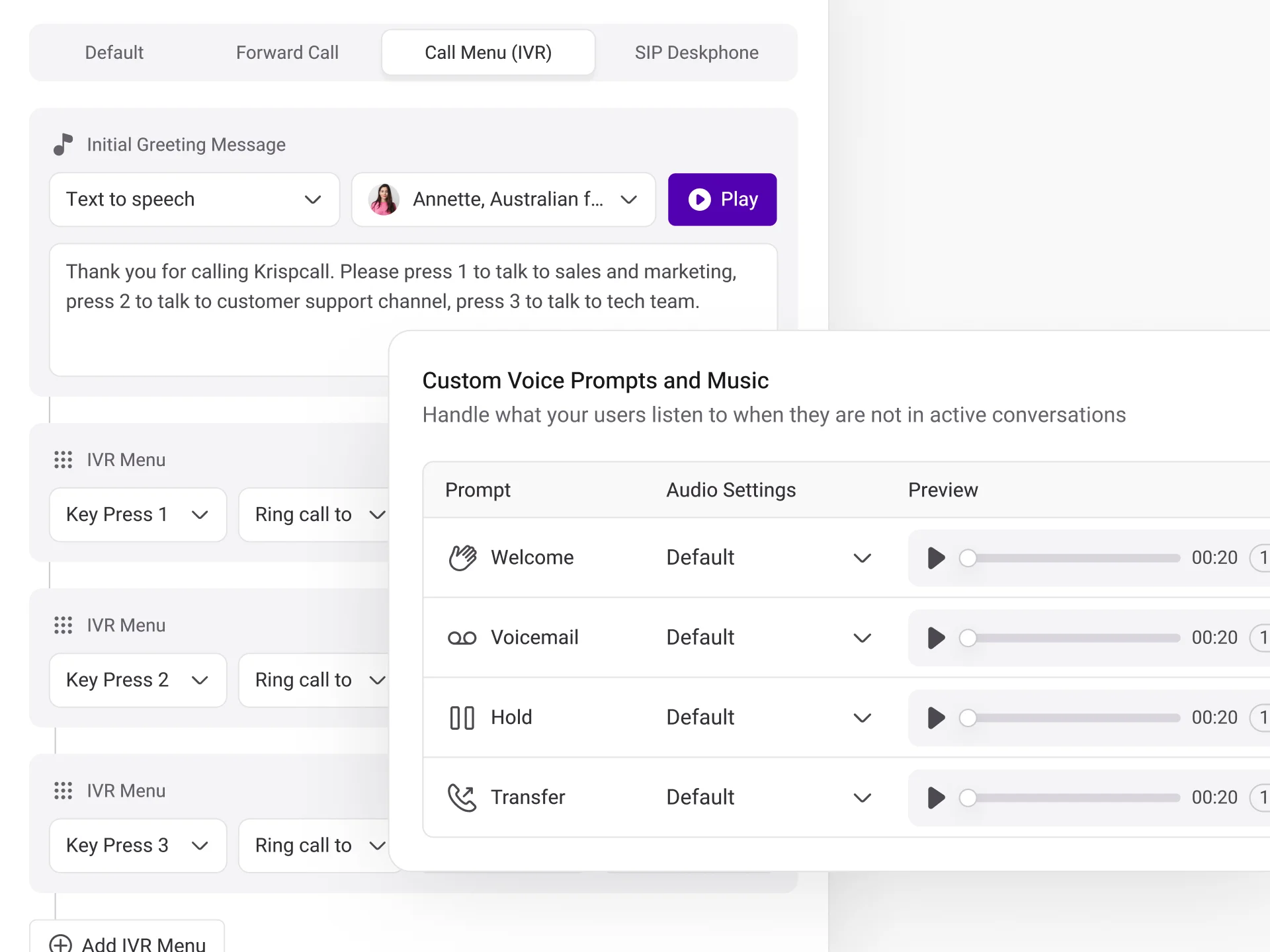The image size is (1270, 952).
Task: Click the Transfer prompt label
Action: (x=528, y=797)
